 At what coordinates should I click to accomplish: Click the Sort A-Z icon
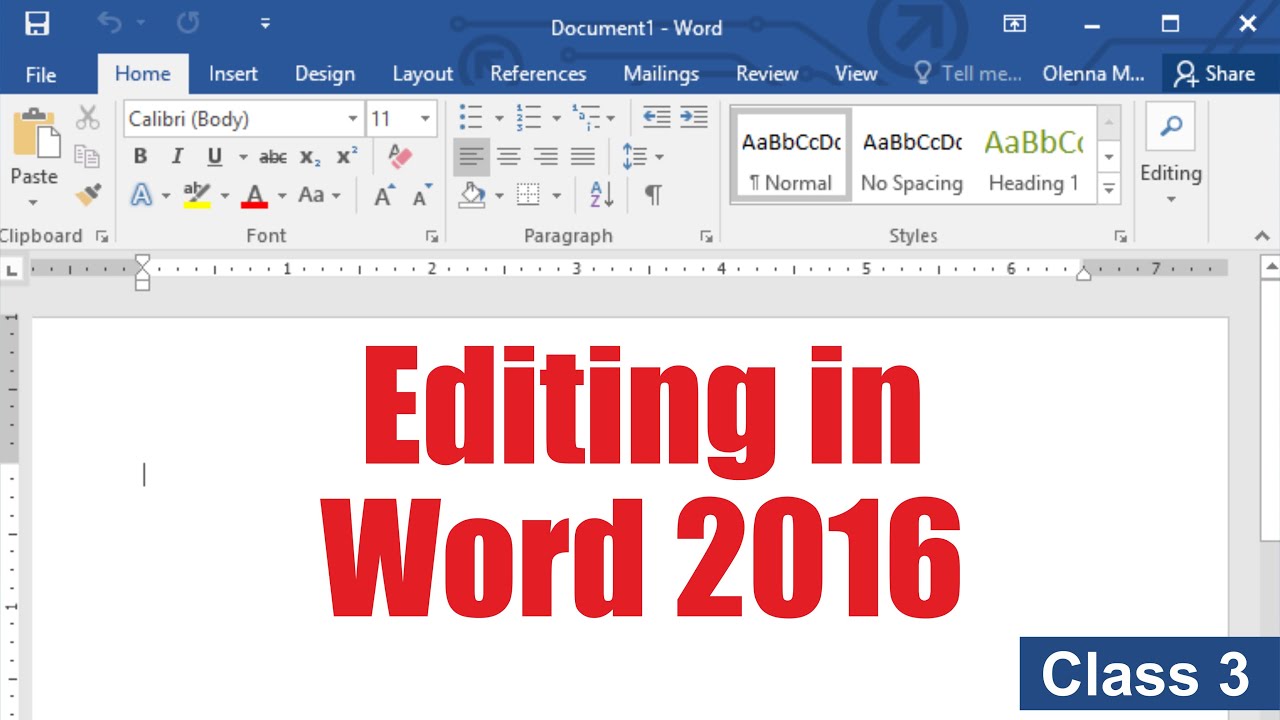tap(601, 195)
